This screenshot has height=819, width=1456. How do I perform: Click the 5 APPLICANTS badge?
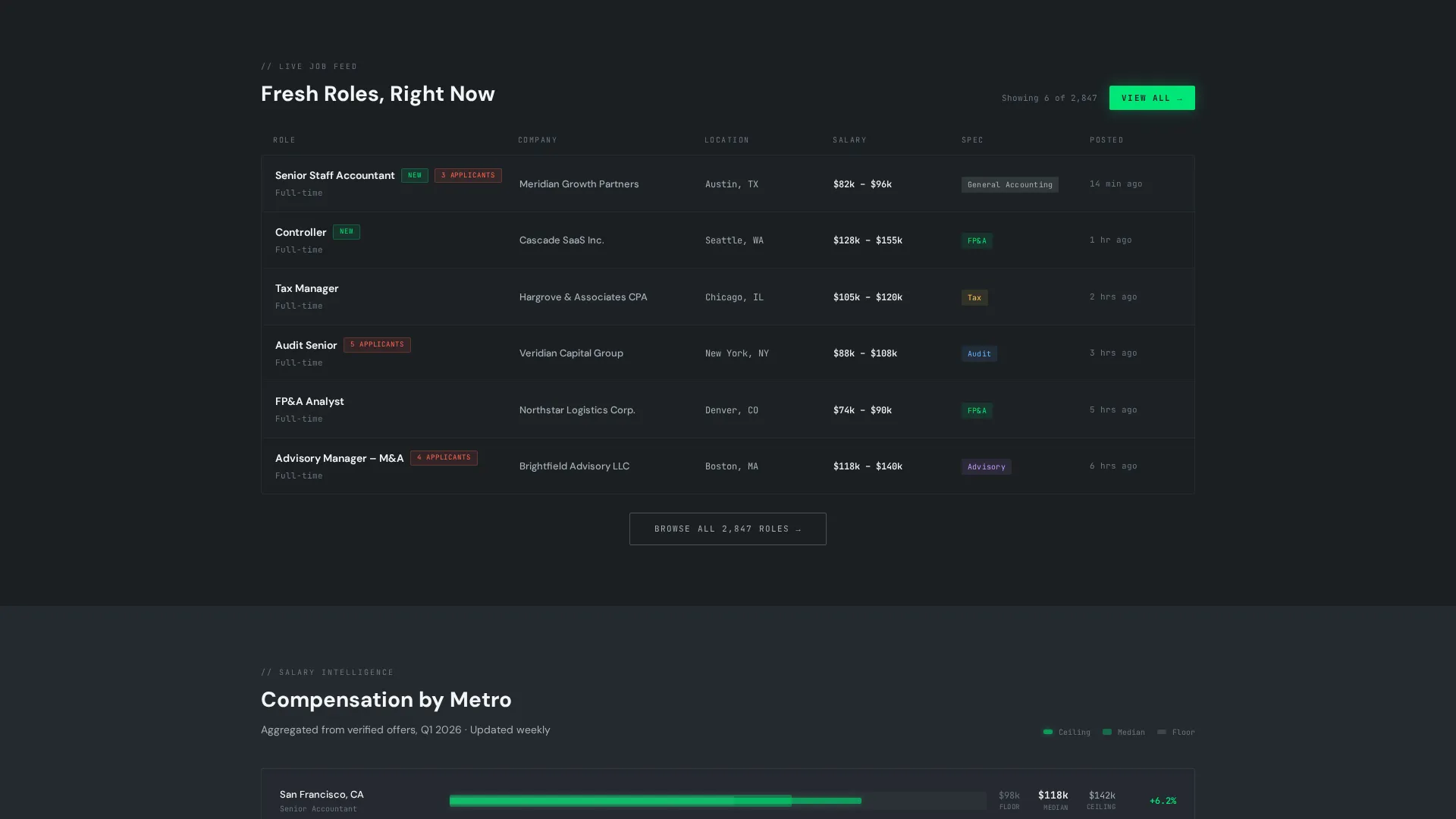(x=377, y=344)
